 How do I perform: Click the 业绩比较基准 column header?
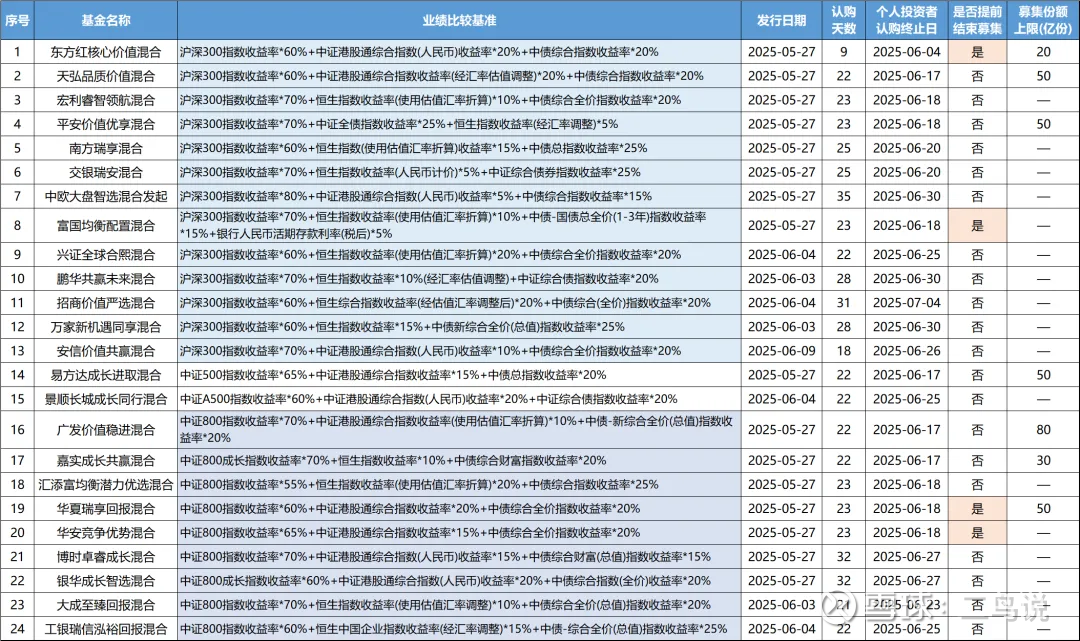(x=459, y=20)
